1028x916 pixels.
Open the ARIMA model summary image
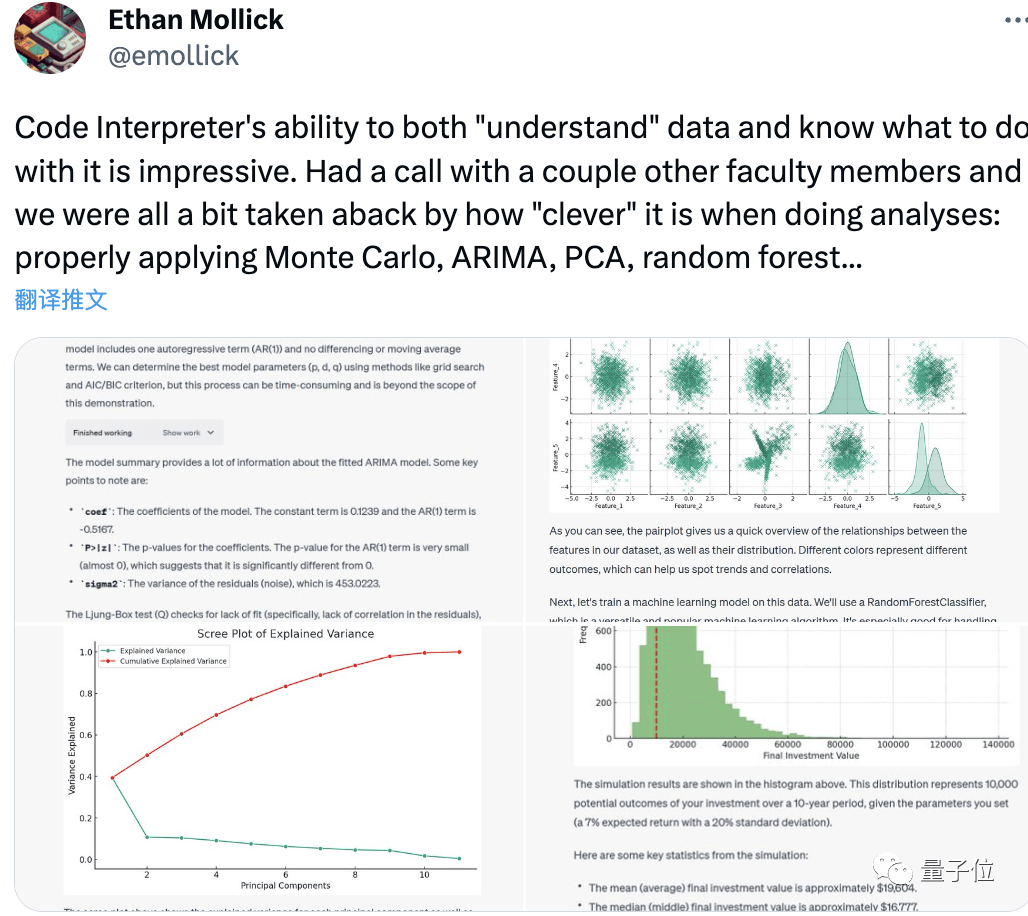point(269,479)
